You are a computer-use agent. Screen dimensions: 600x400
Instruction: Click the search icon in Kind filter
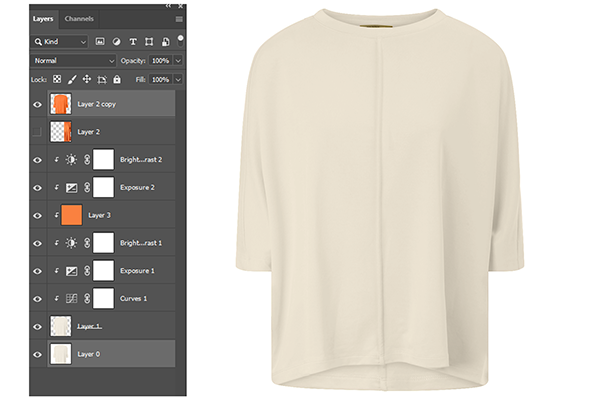(x=38, y=42)
